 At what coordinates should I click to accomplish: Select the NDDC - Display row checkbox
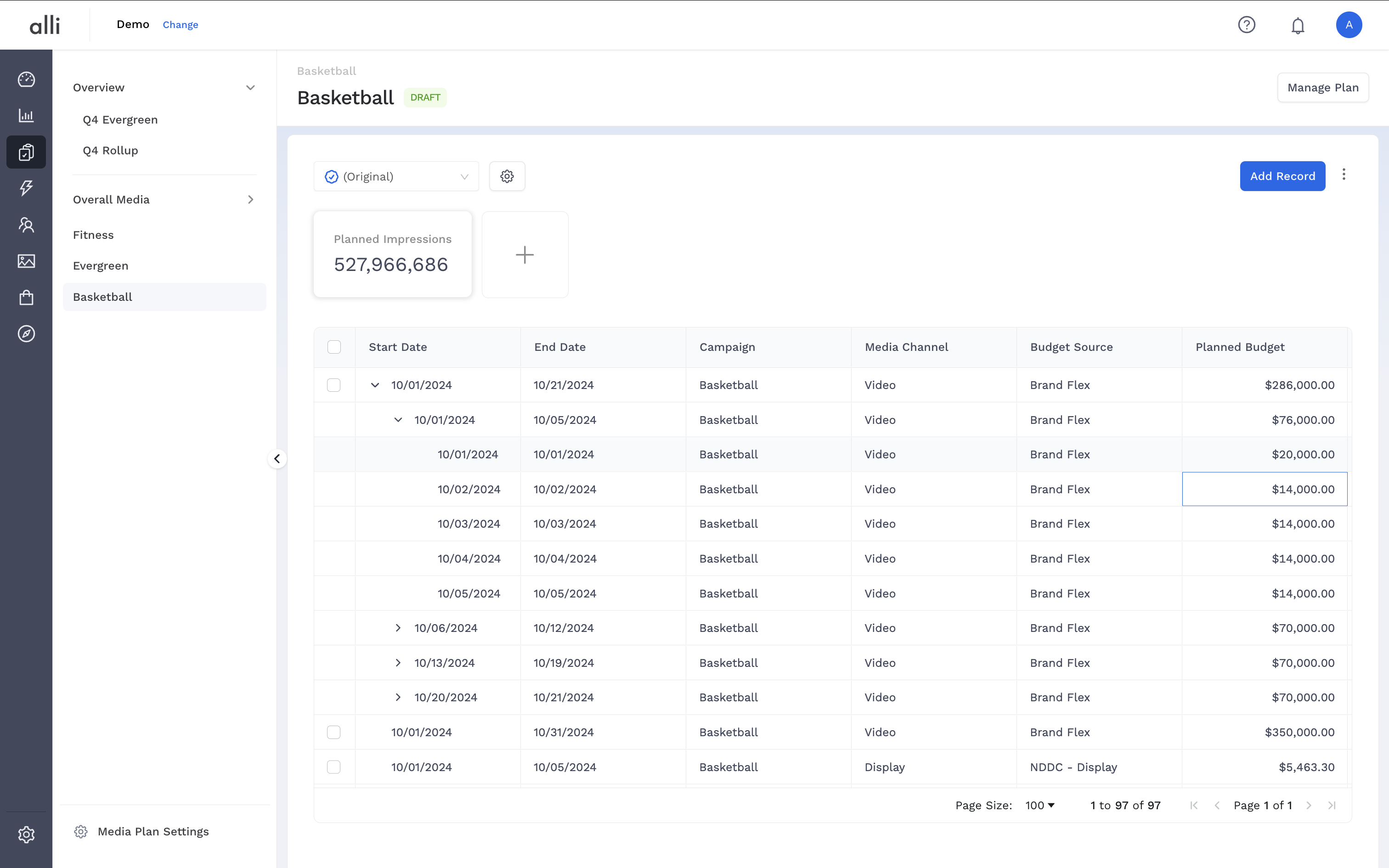click(x=334, y=767)
